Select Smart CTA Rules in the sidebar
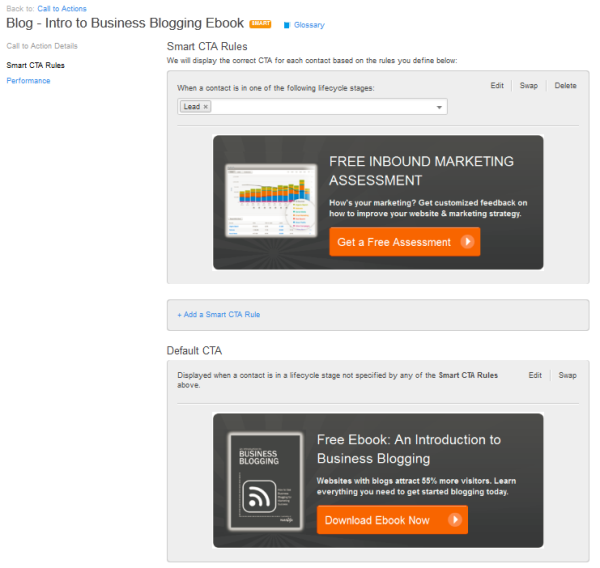Viewport: 600px width, 568px height. point(35,65)
